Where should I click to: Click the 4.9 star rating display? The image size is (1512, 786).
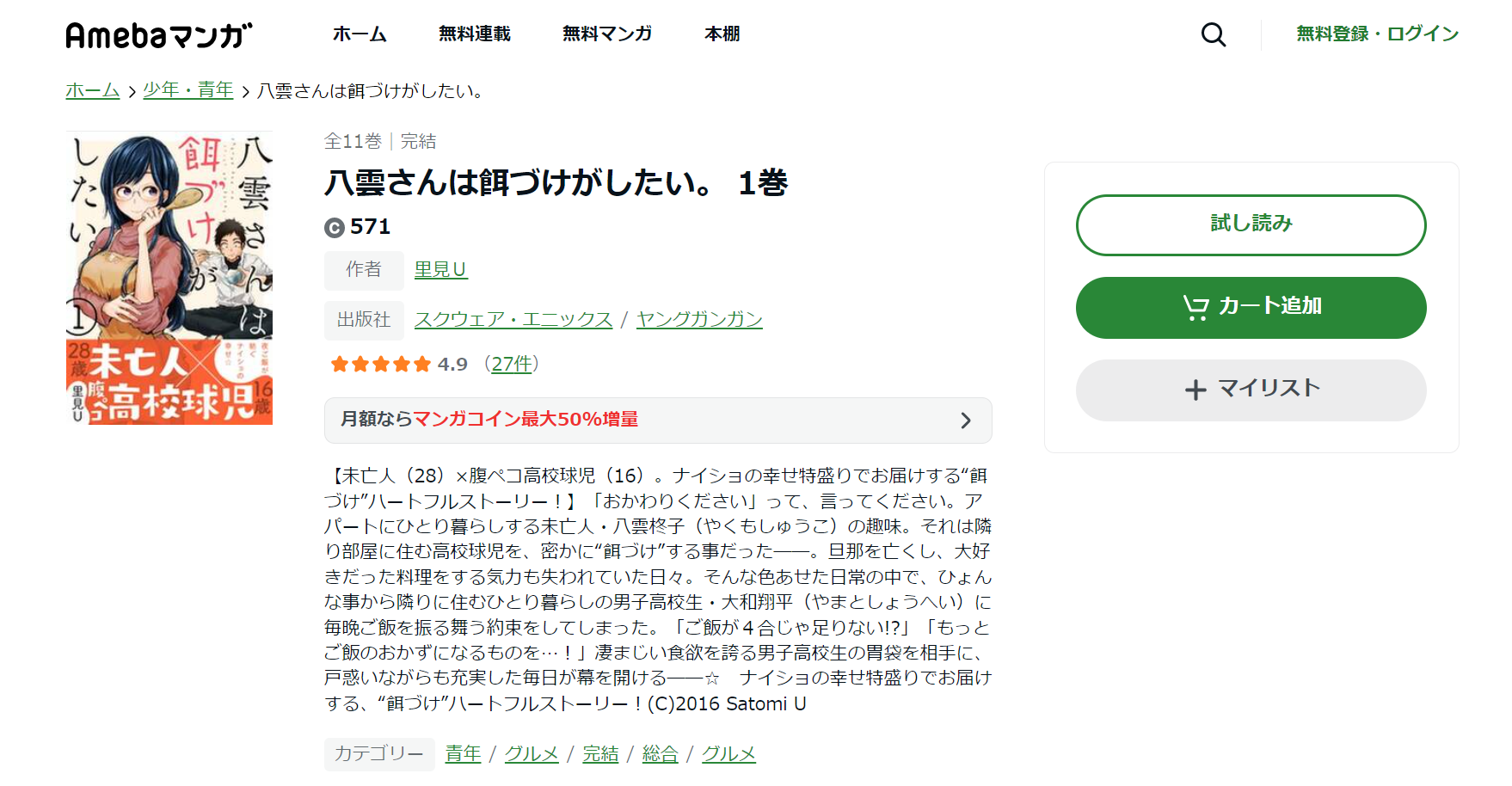point(452,364)
